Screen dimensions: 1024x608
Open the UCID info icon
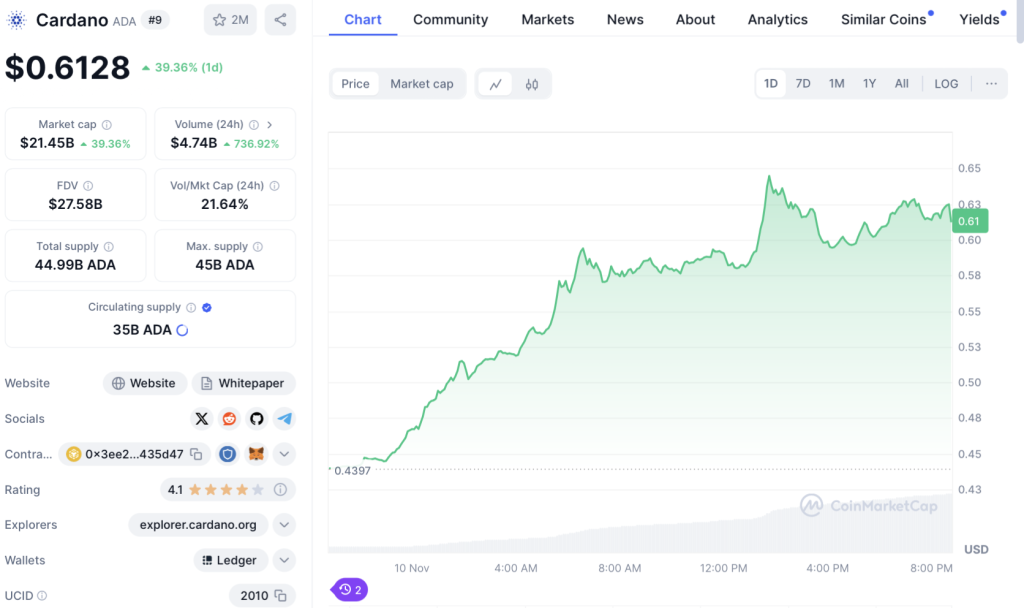pyautogui.click(x=42, y=596)
